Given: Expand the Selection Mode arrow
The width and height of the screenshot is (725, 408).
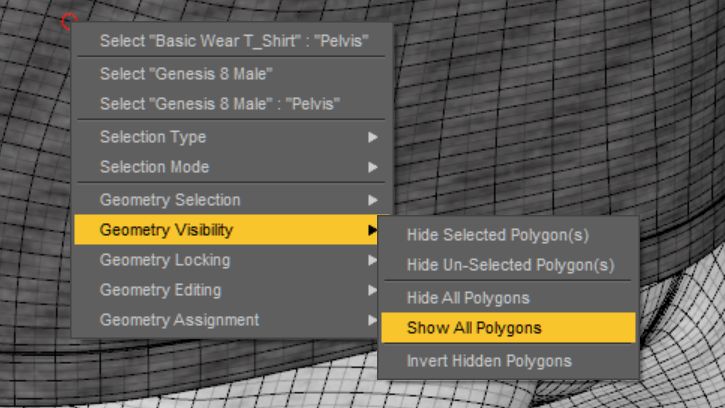Looking at the screenshot, I should pos(373,167).
